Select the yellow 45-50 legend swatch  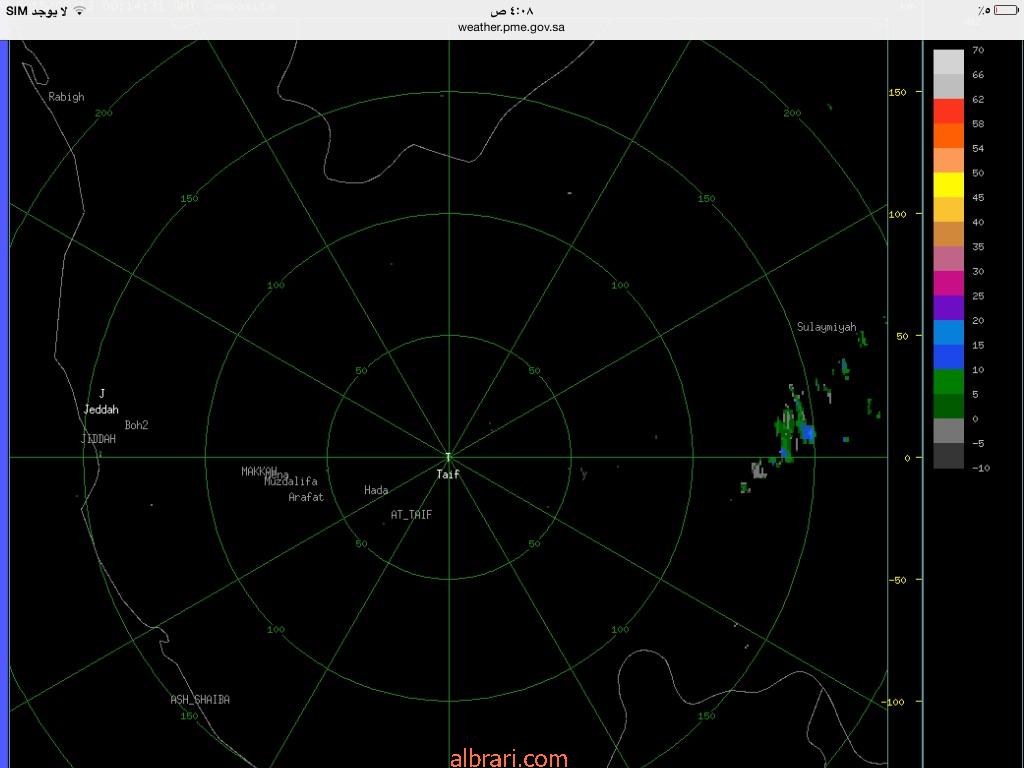tap(948, 185)
